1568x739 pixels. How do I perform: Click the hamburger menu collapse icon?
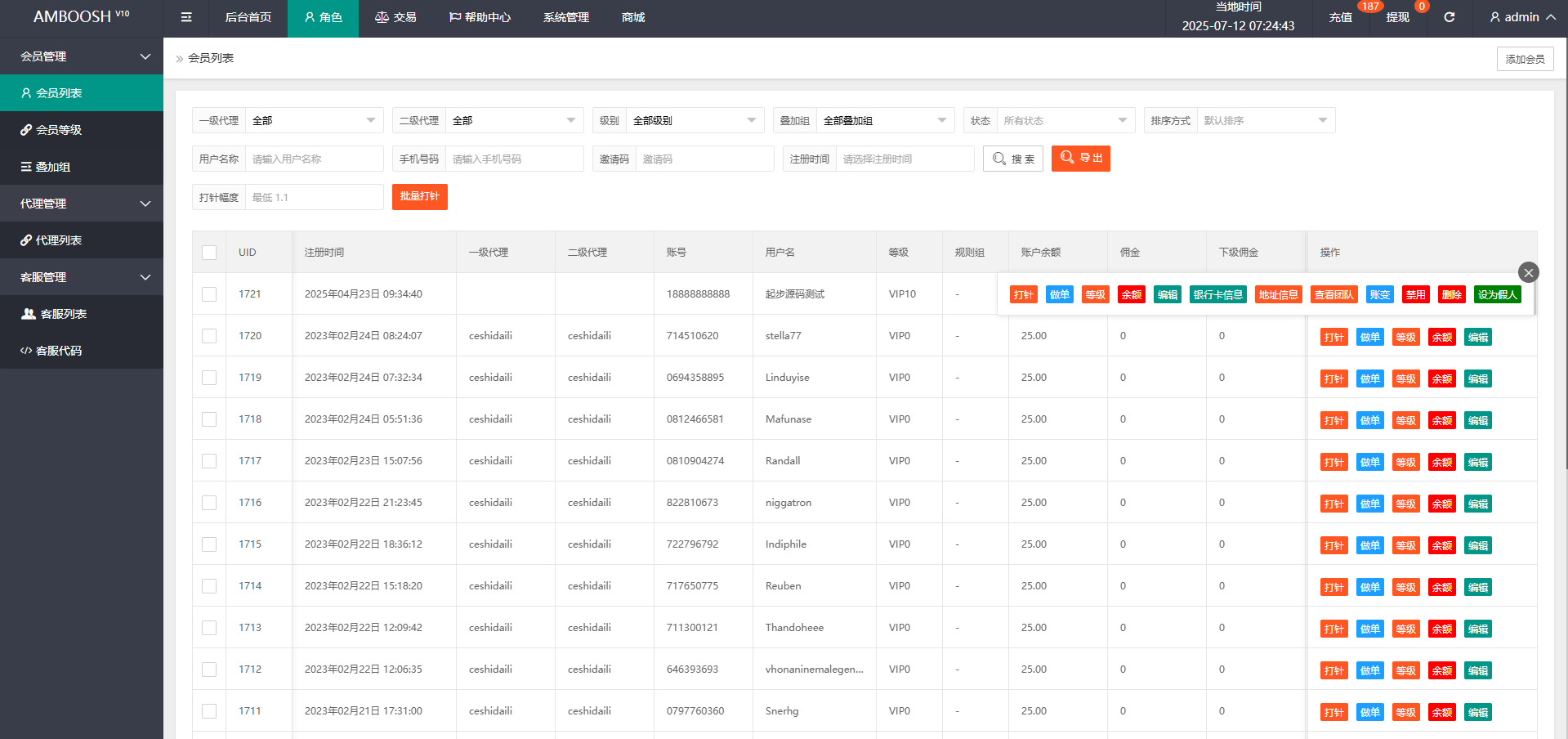click(x=186, y=17)
